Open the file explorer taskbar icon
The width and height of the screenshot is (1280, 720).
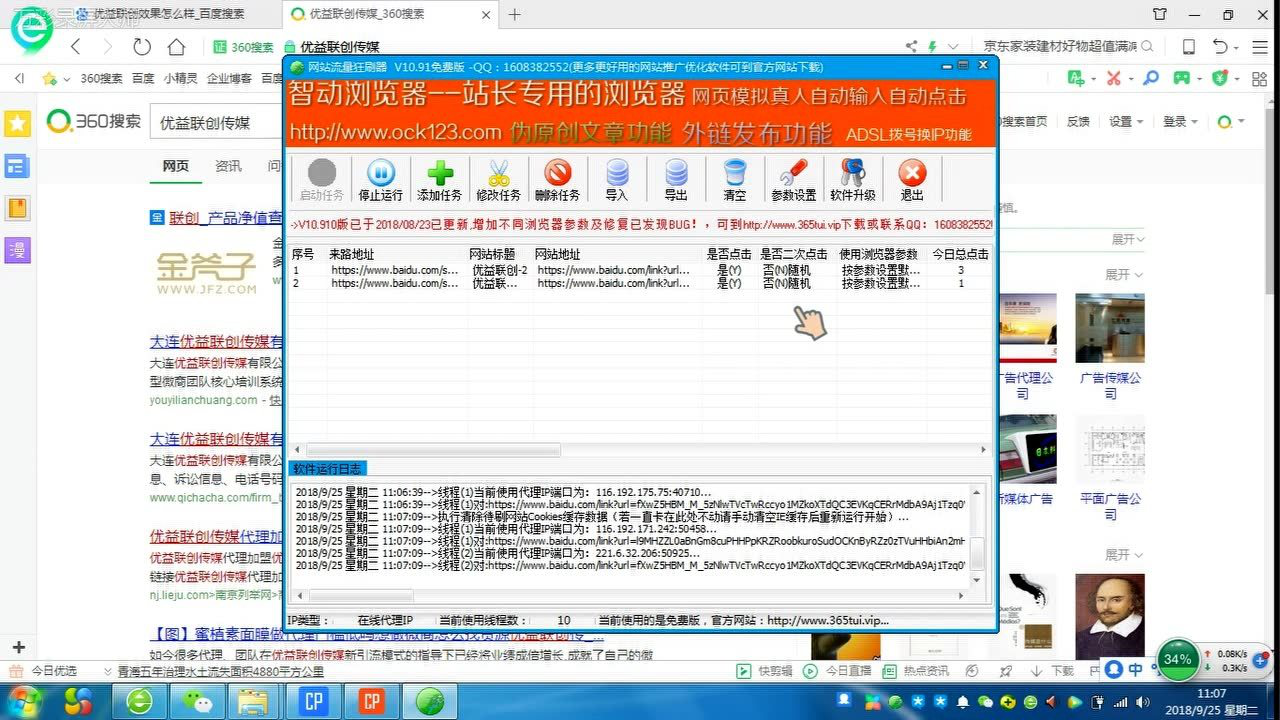256,701
